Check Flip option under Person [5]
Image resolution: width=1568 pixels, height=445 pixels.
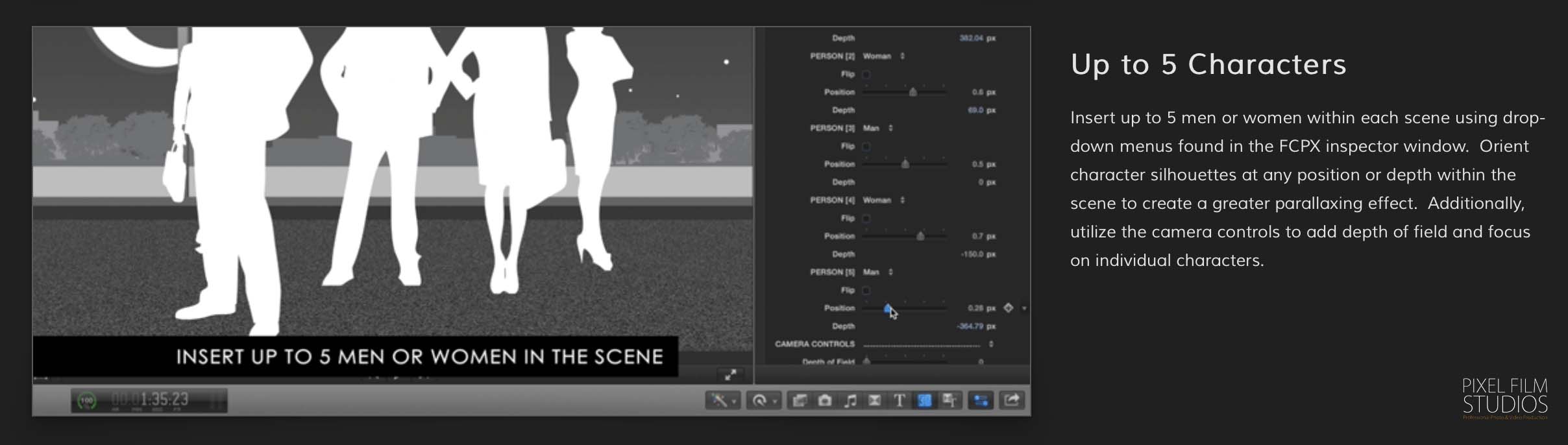[x=866, y=291]
